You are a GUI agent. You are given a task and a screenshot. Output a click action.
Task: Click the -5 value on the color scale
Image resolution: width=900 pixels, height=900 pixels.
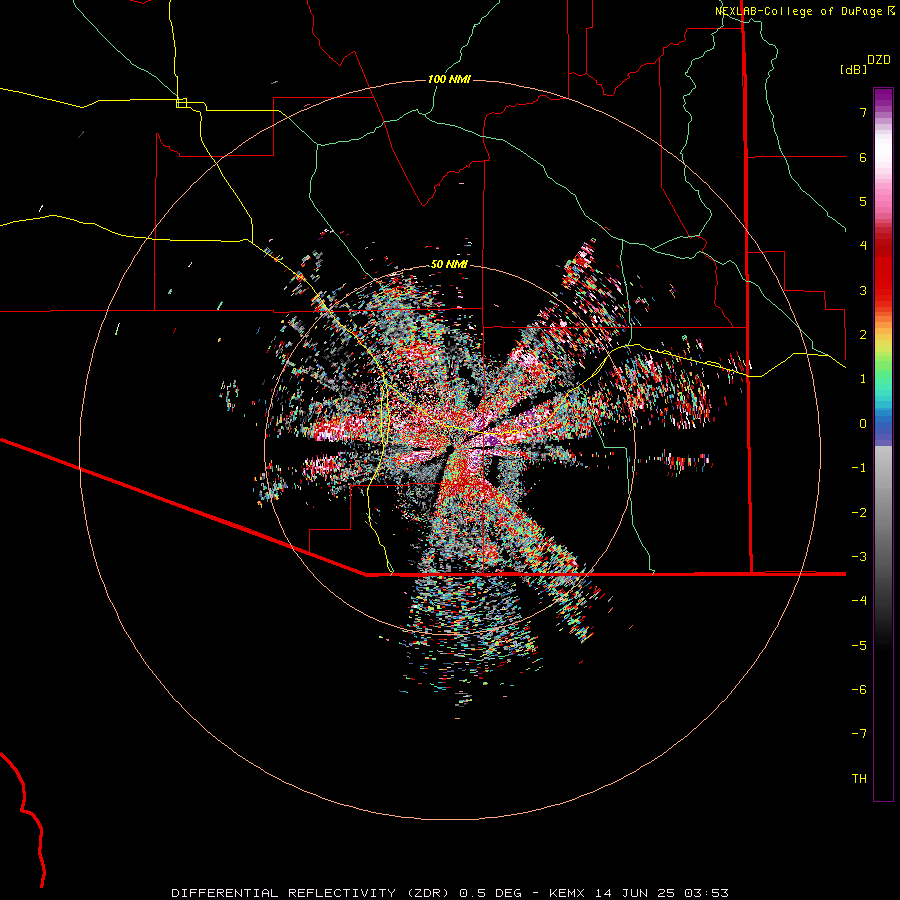(x=859, y=646)
